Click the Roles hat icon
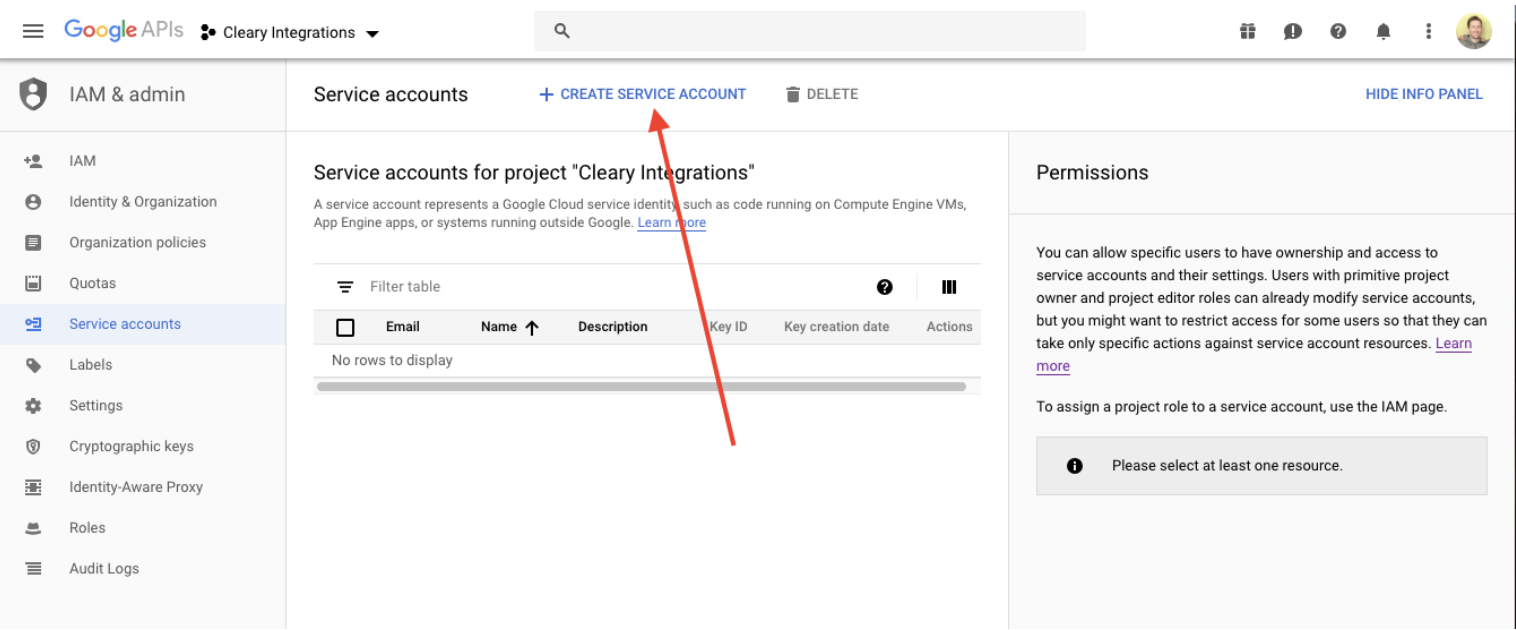This screenshot has height=630, width=1516. coord(33,529)
